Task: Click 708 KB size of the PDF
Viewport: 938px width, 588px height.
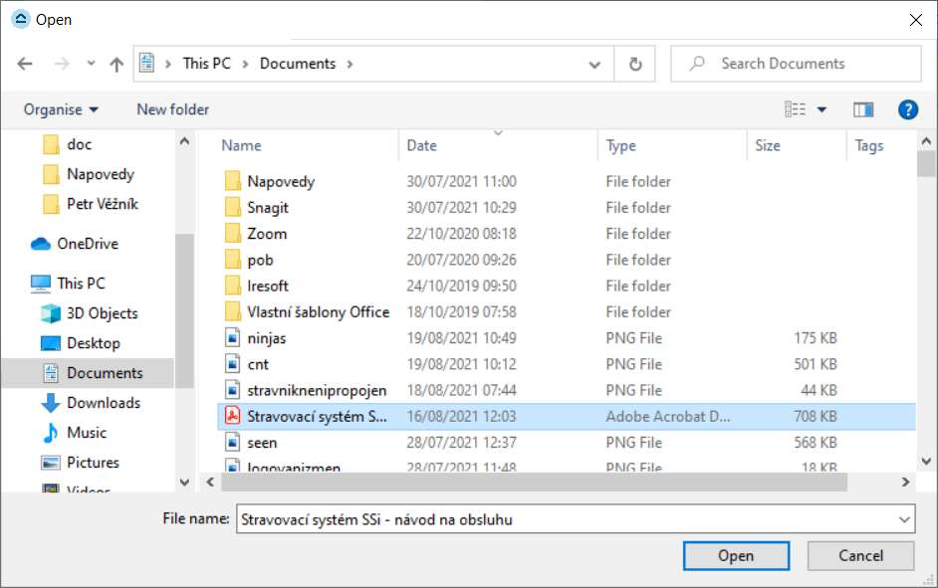Action: coord(815,416)
